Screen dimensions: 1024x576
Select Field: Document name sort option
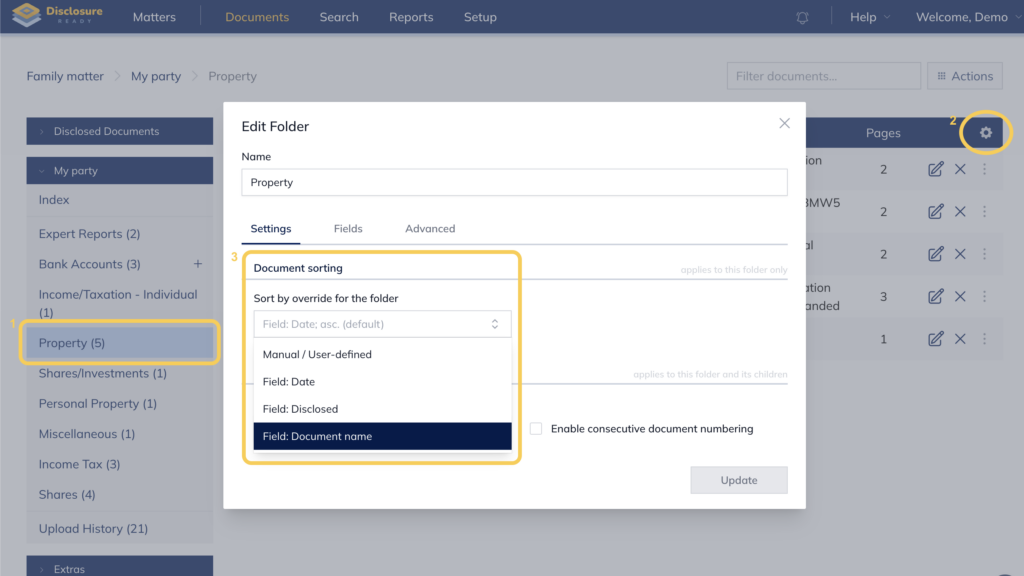[x=382, y=436]
